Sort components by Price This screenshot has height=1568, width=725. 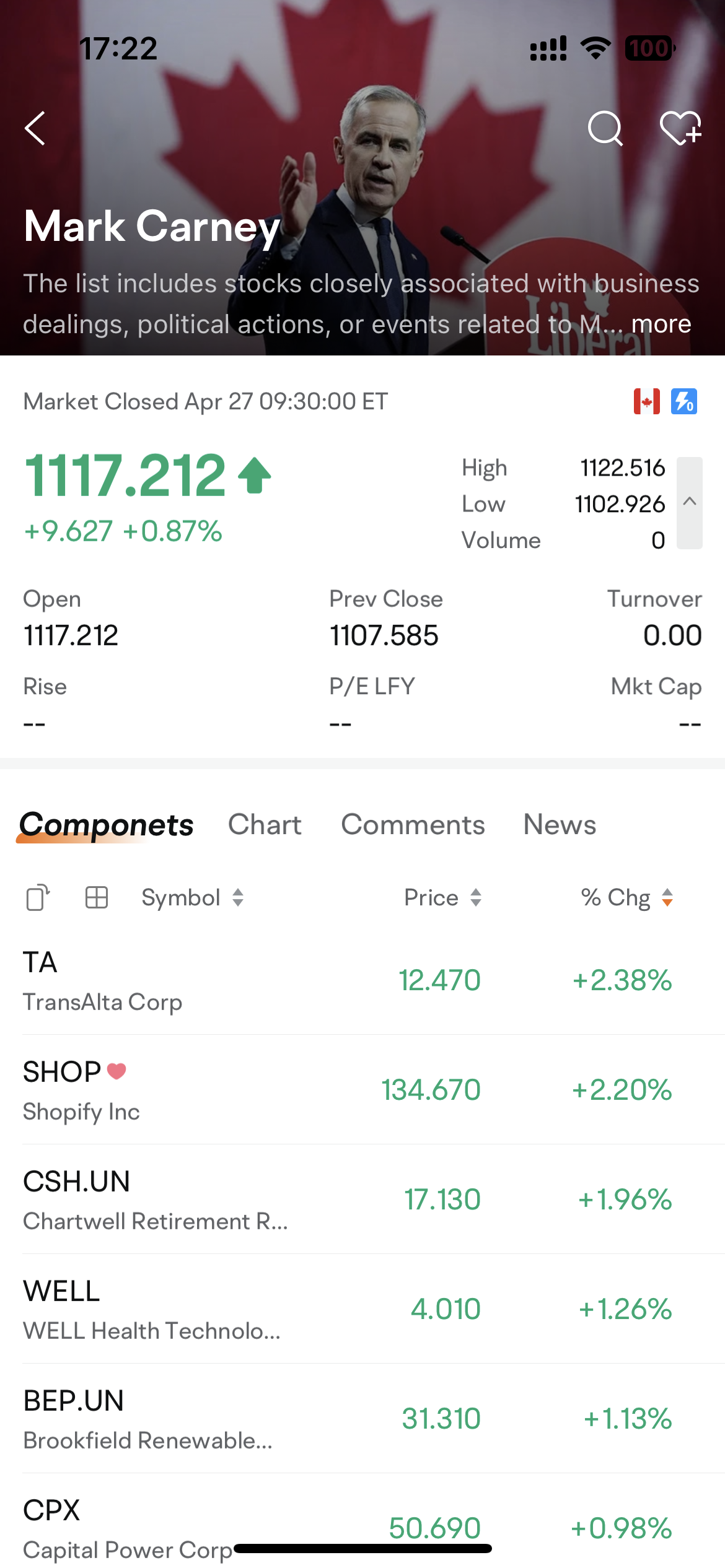443,897
